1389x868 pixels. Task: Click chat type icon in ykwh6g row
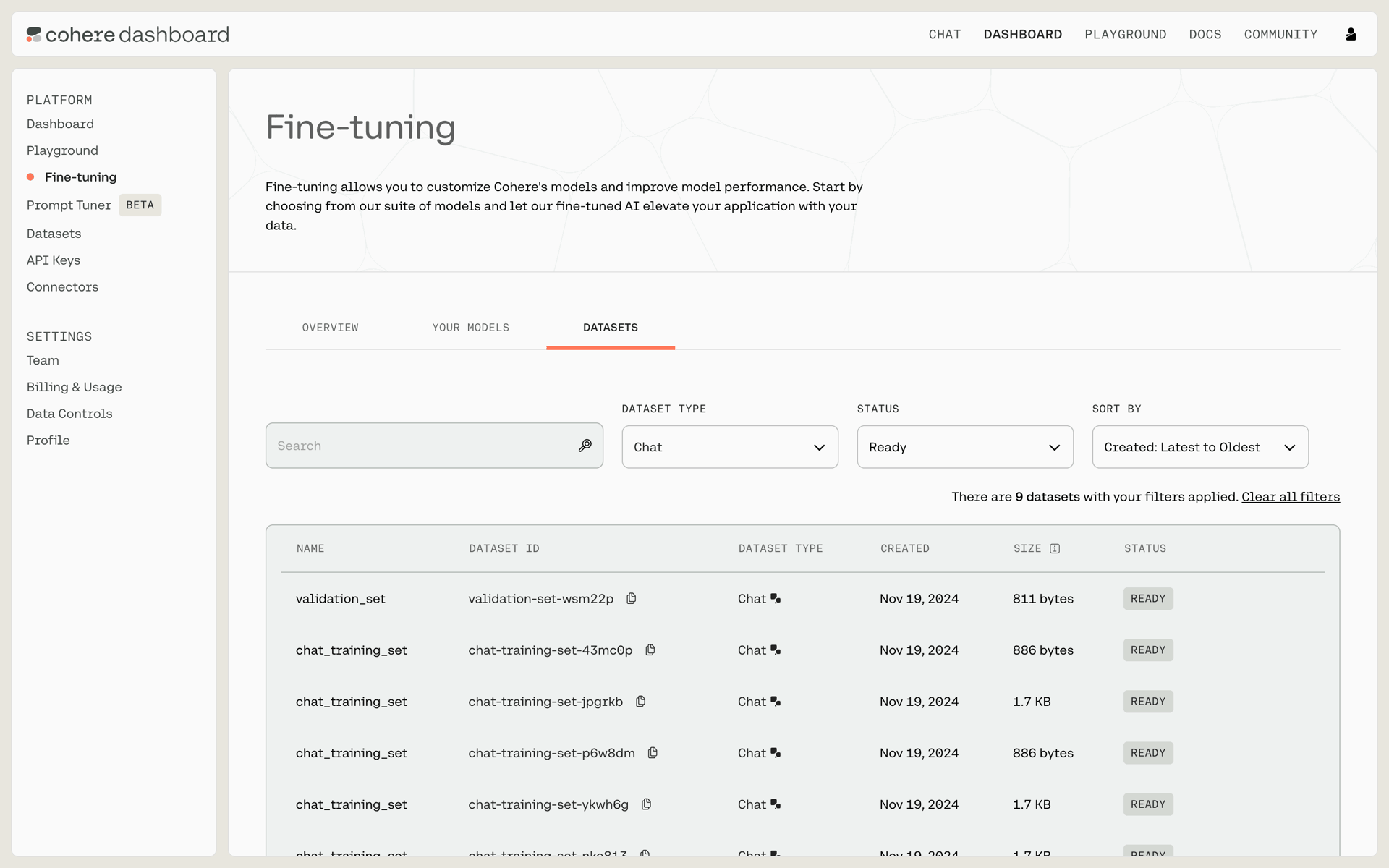coord(776,804)
